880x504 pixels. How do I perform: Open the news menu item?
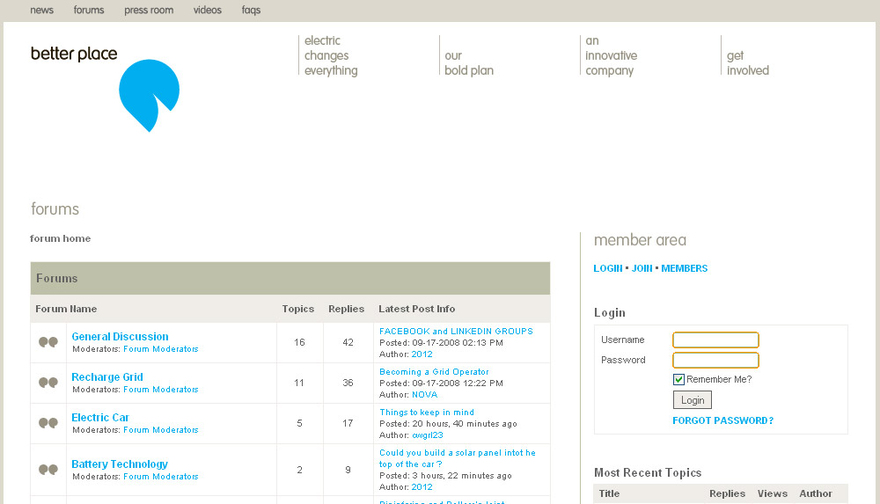point(42,10)
